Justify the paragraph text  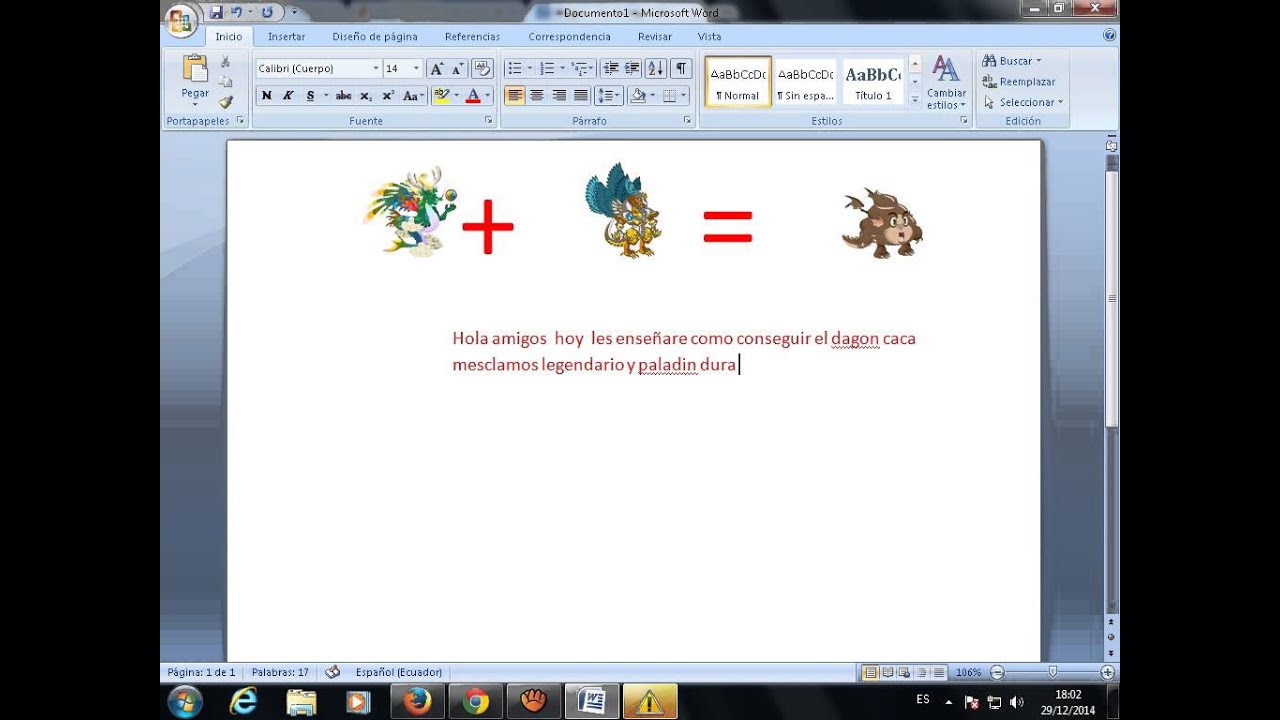[x=581, y=96]
